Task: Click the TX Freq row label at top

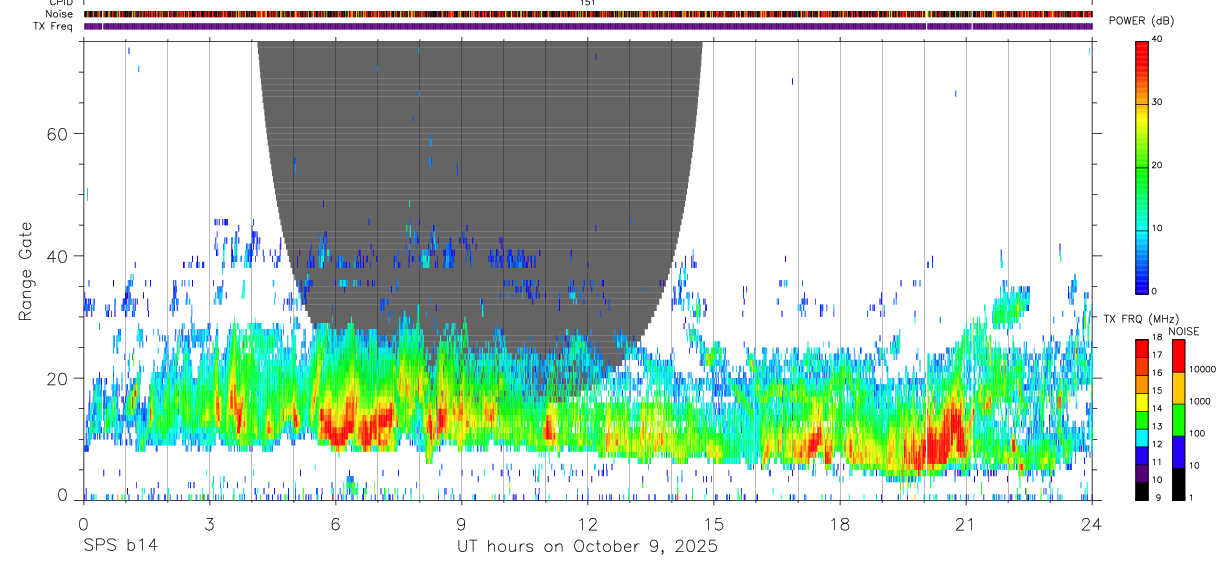Action: tap(54, 26)
